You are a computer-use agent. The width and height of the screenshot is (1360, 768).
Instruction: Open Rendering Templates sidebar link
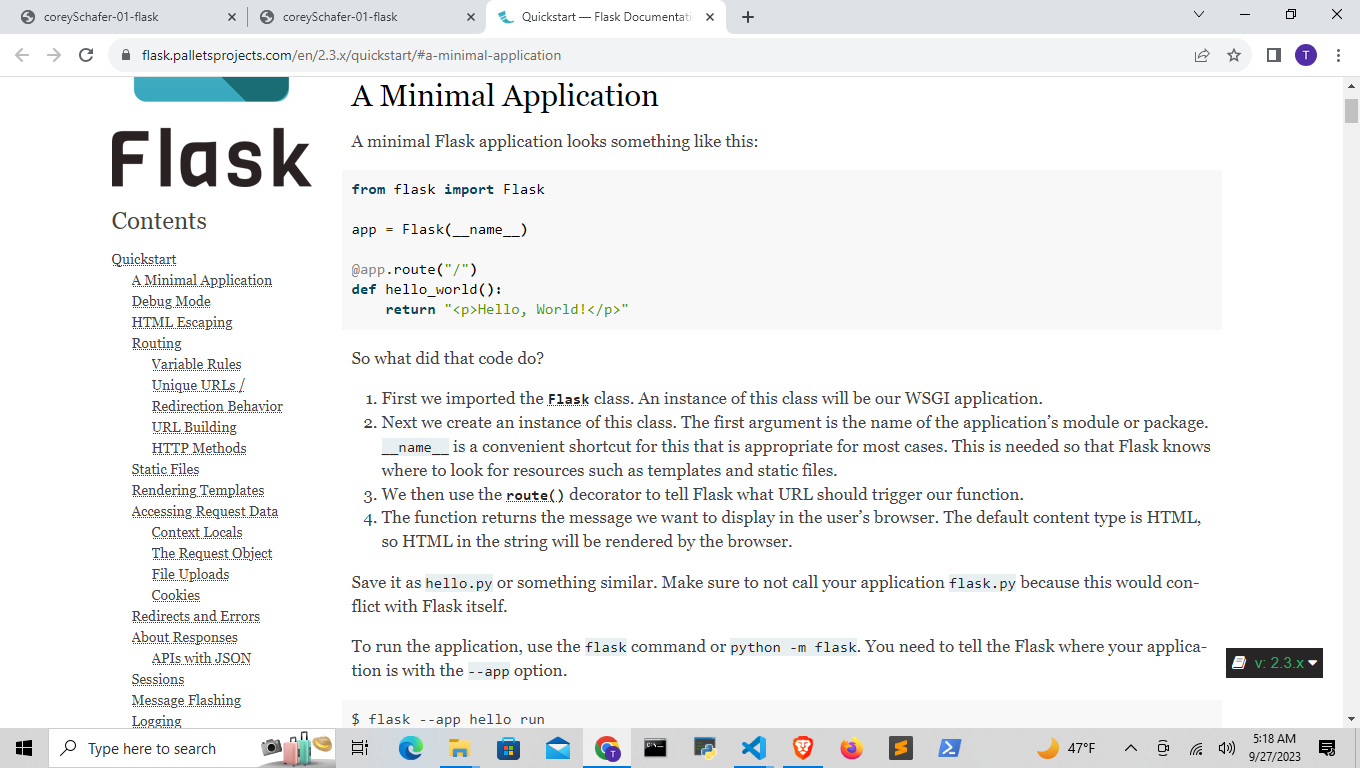(198, 491)
